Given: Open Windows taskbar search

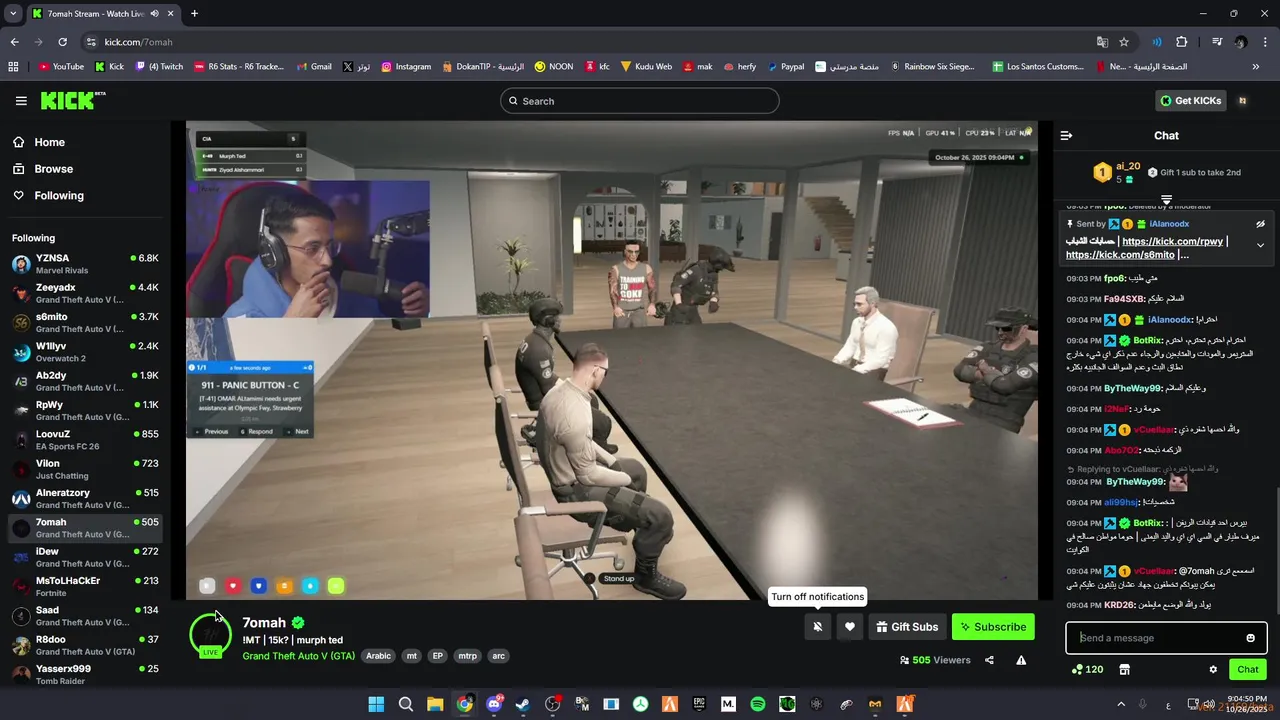Looking at the screenshot, I should pos(406,704).
